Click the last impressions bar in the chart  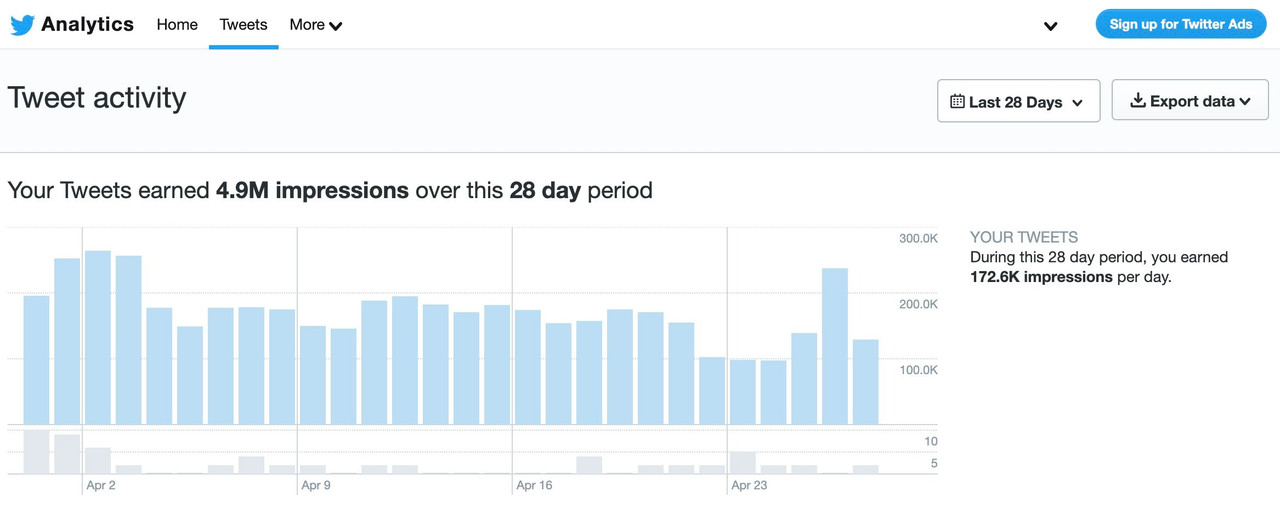(x=866, y=382)
